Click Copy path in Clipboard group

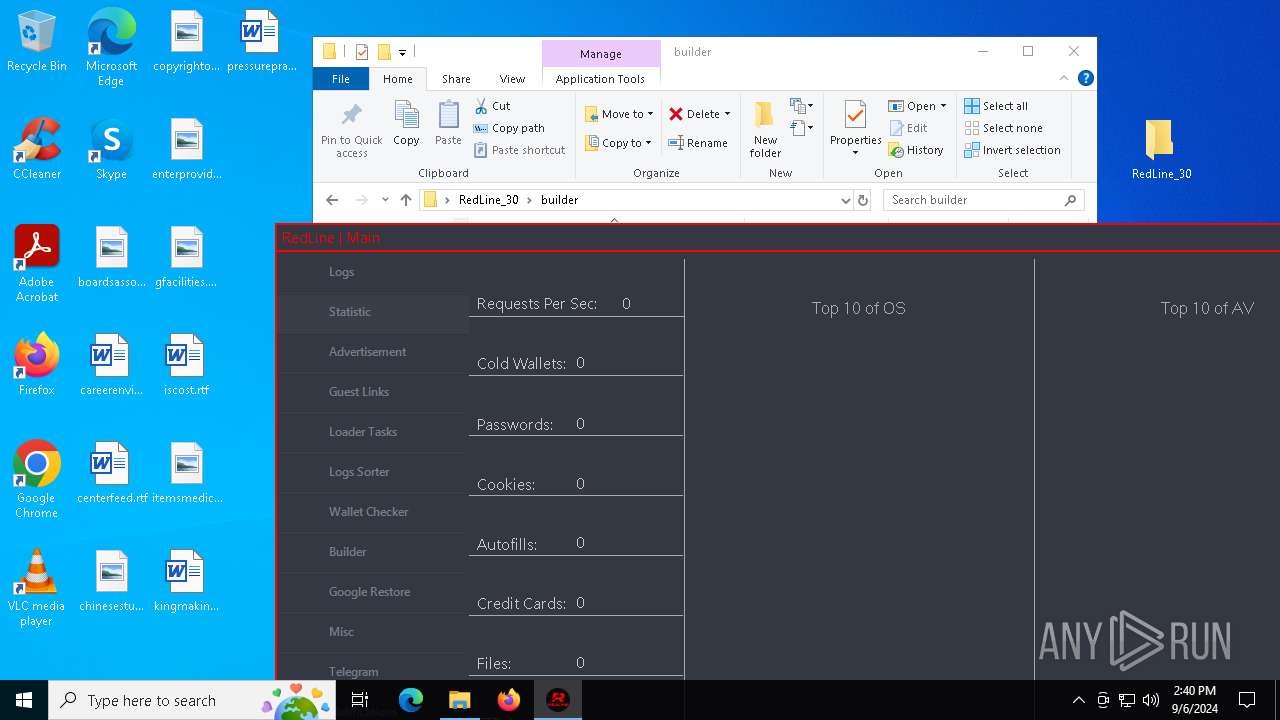click(509, 128)
